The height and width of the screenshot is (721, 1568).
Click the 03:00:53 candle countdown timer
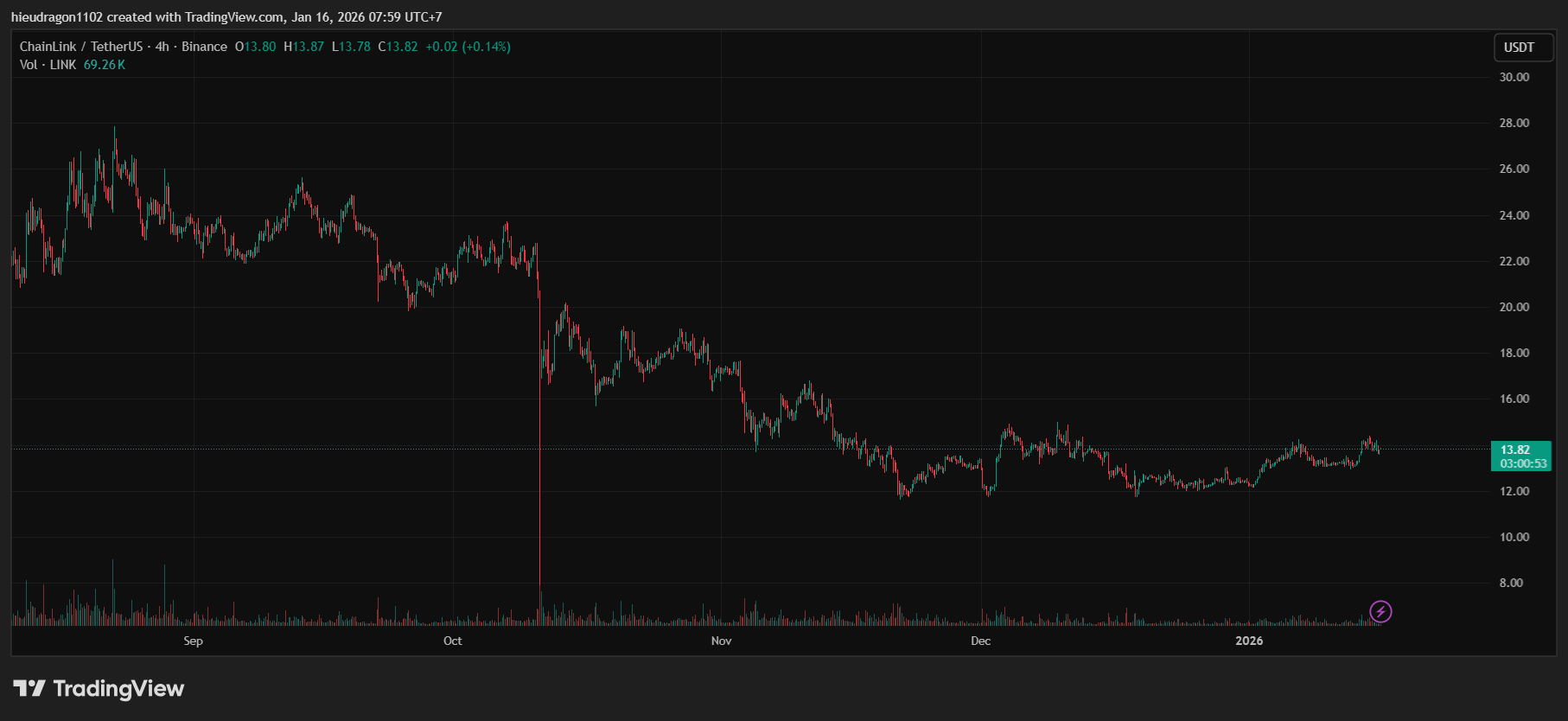pos(1523,464)
